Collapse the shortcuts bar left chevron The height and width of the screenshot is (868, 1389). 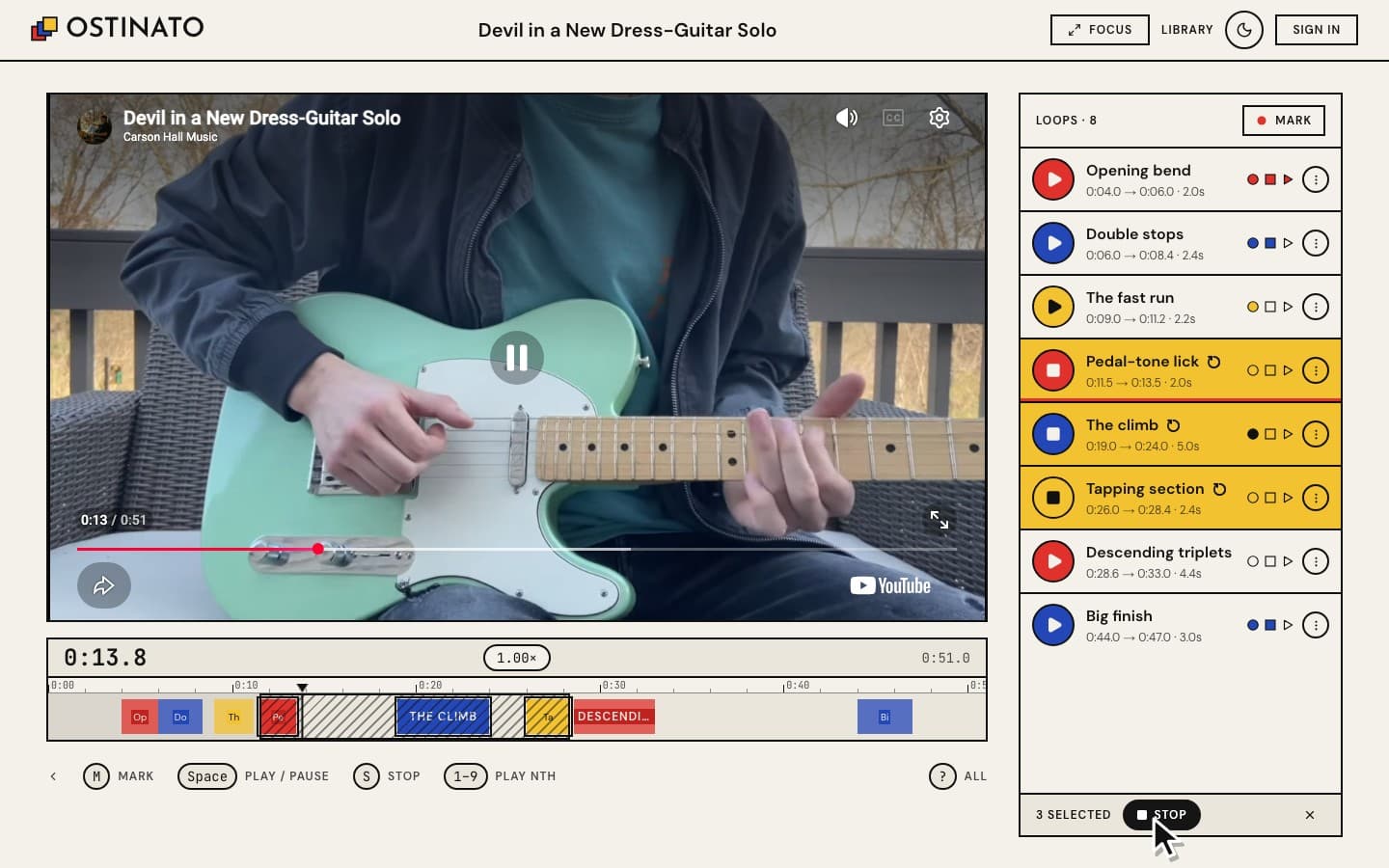(x=53, y=776)
